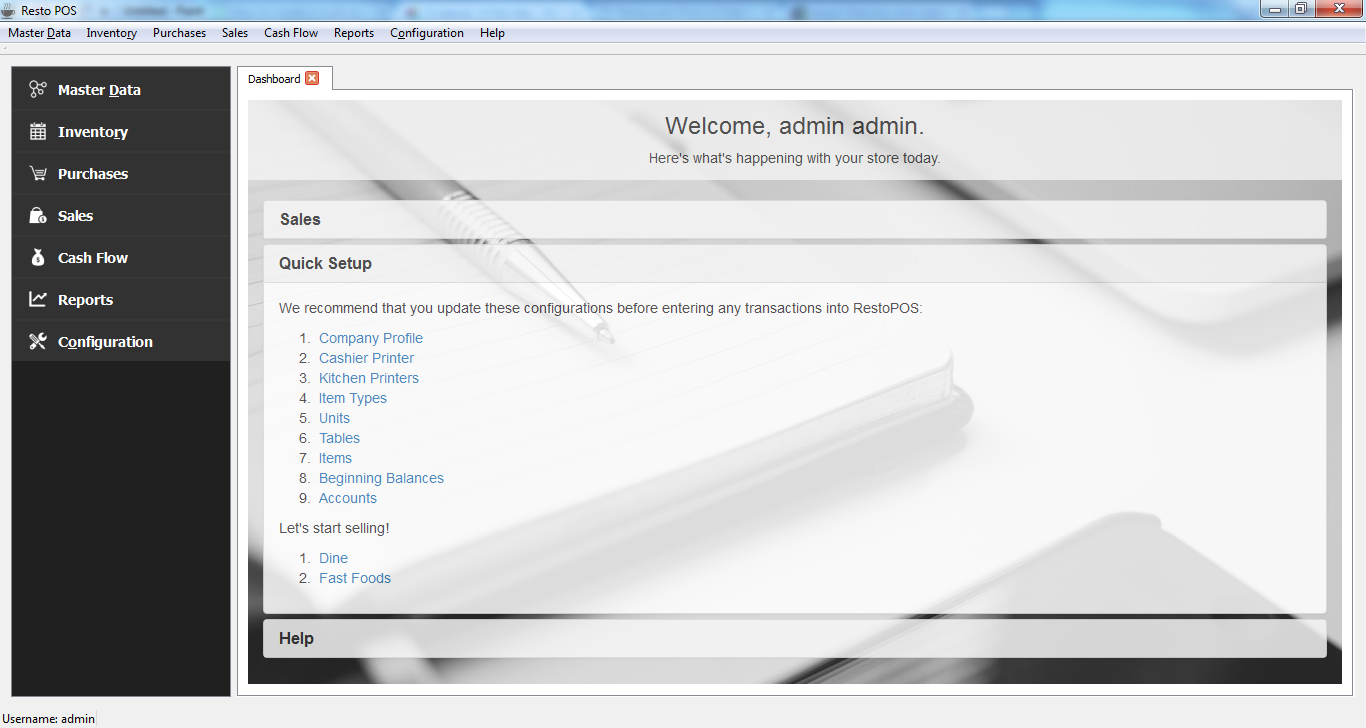Click the 'Welcome, admin admin.' heading

[x=795, y=126]
